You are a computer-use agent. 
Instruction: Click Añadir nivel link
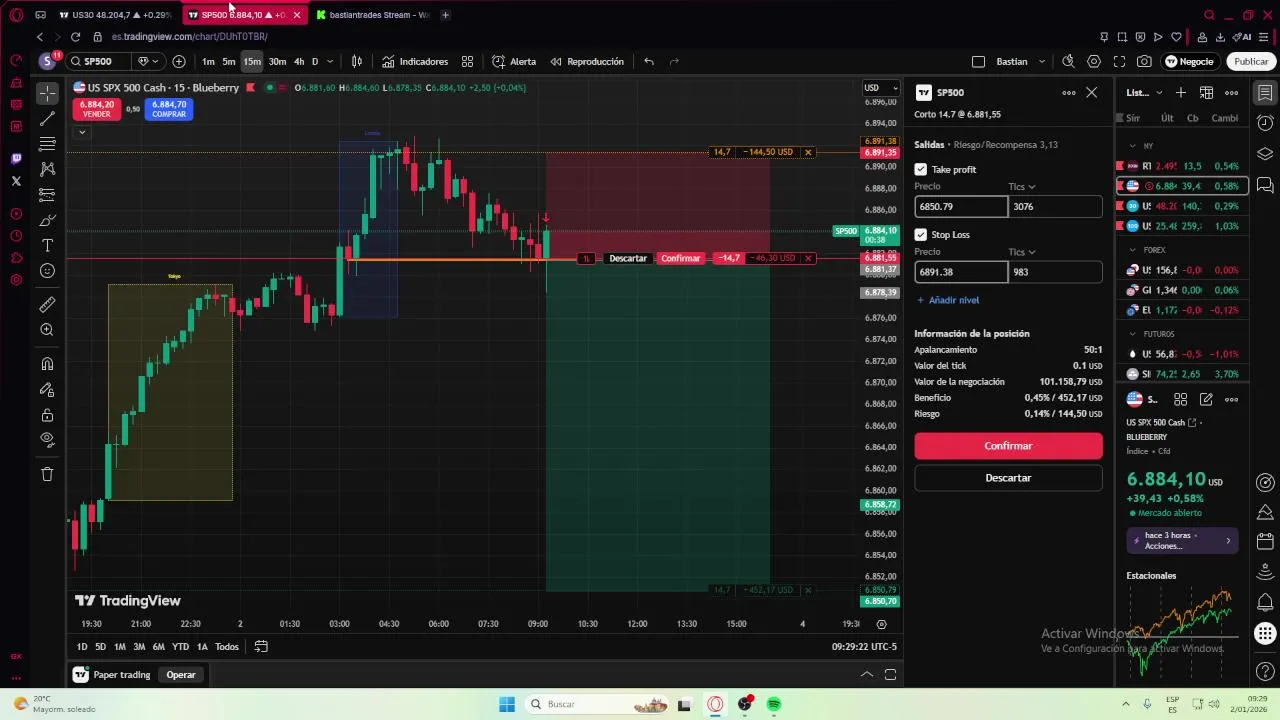[x=948, y=300]
